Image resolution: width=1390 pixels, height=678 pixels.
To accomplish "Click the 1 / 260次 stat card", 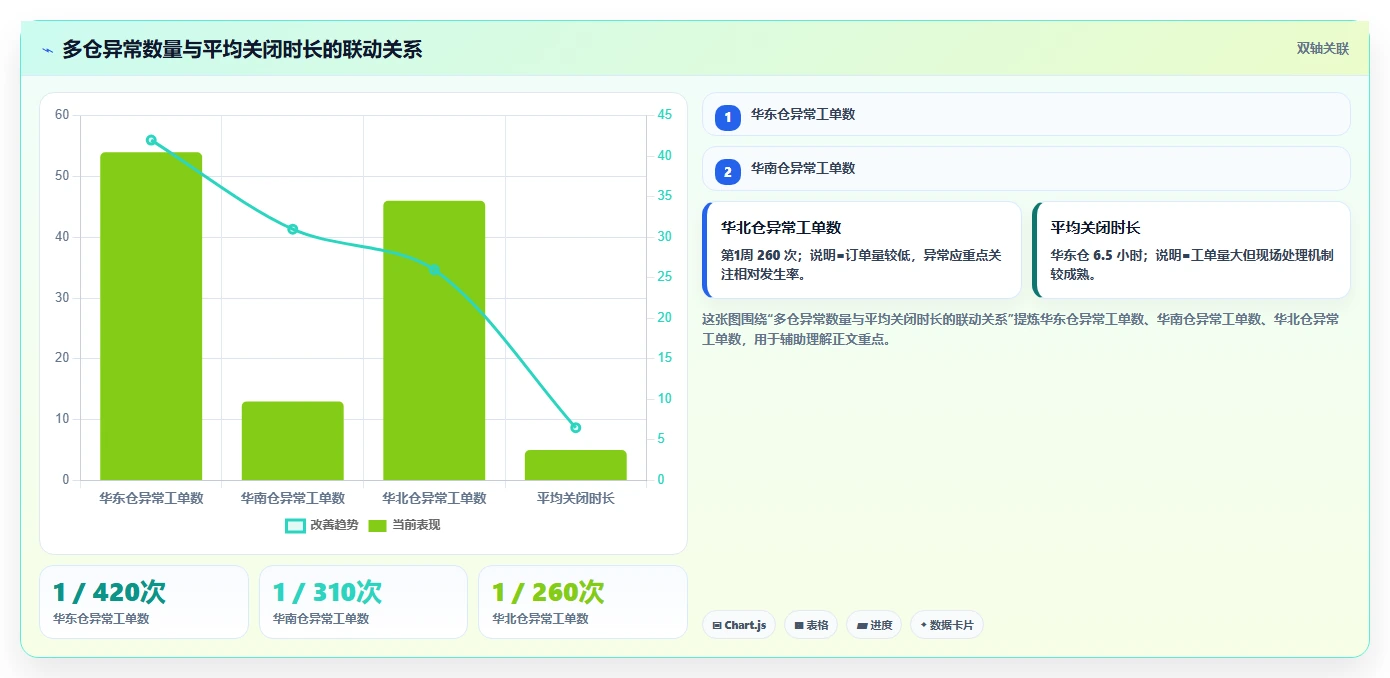I will click(583, 602).
